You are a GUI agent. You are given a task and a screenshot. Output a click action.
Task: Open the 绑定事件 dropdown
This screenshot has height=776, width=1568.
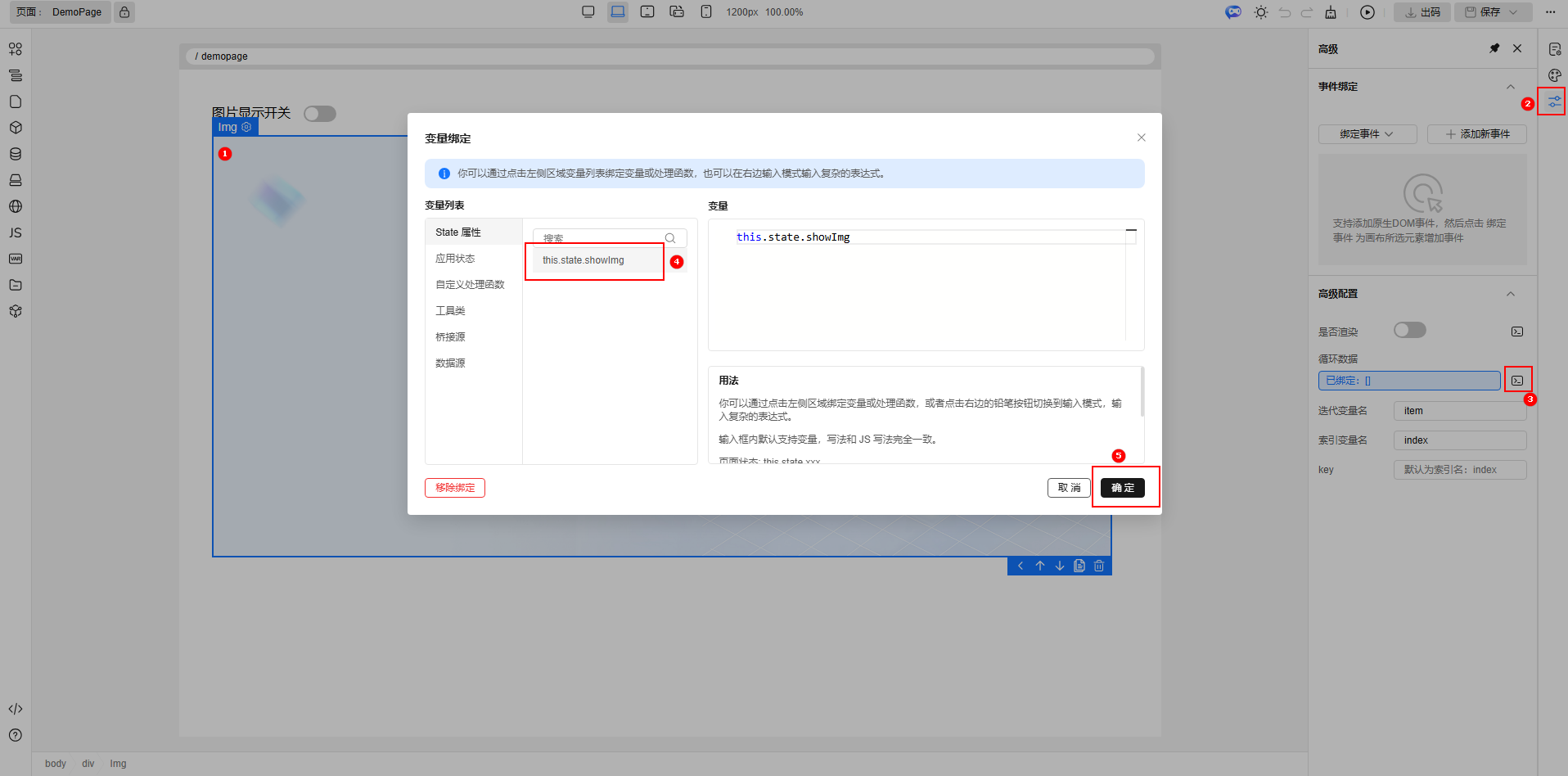click(x=1367, y=133)
